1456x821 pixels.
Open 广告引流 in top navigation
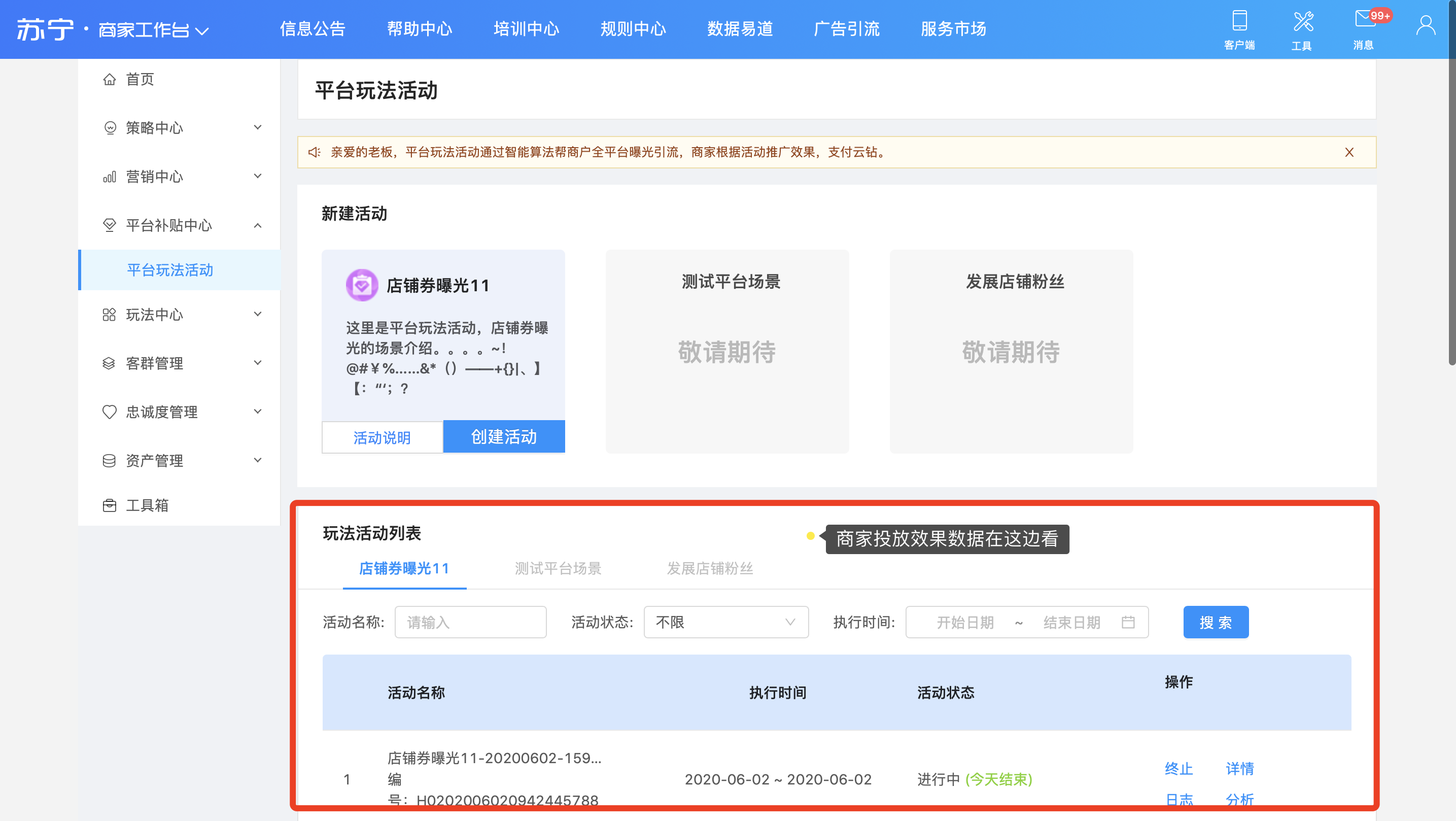click(x=847, y=29)
